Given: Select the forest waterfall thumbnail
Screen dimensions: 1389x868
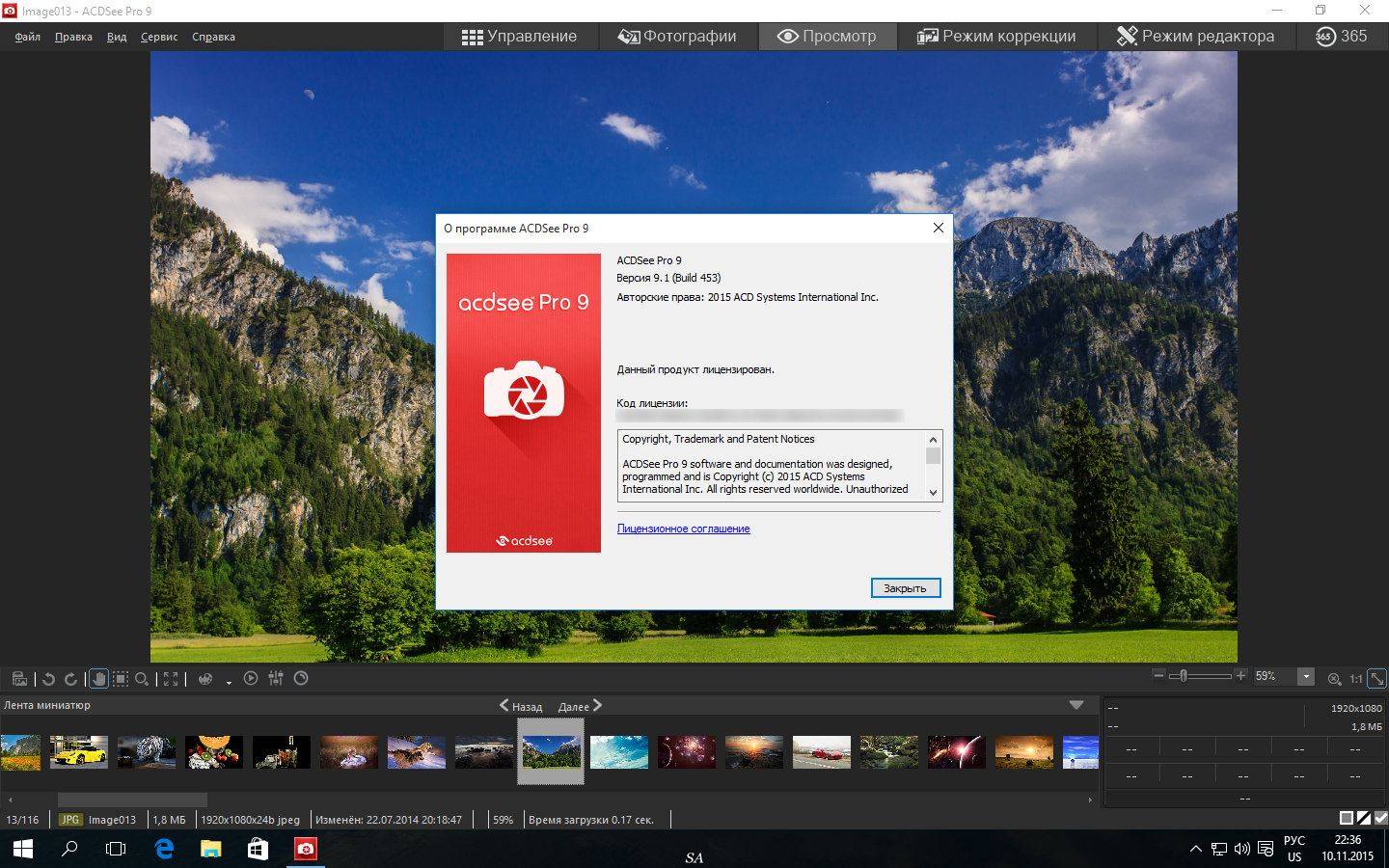Looking at the screenshot, I should click(888, 752).
